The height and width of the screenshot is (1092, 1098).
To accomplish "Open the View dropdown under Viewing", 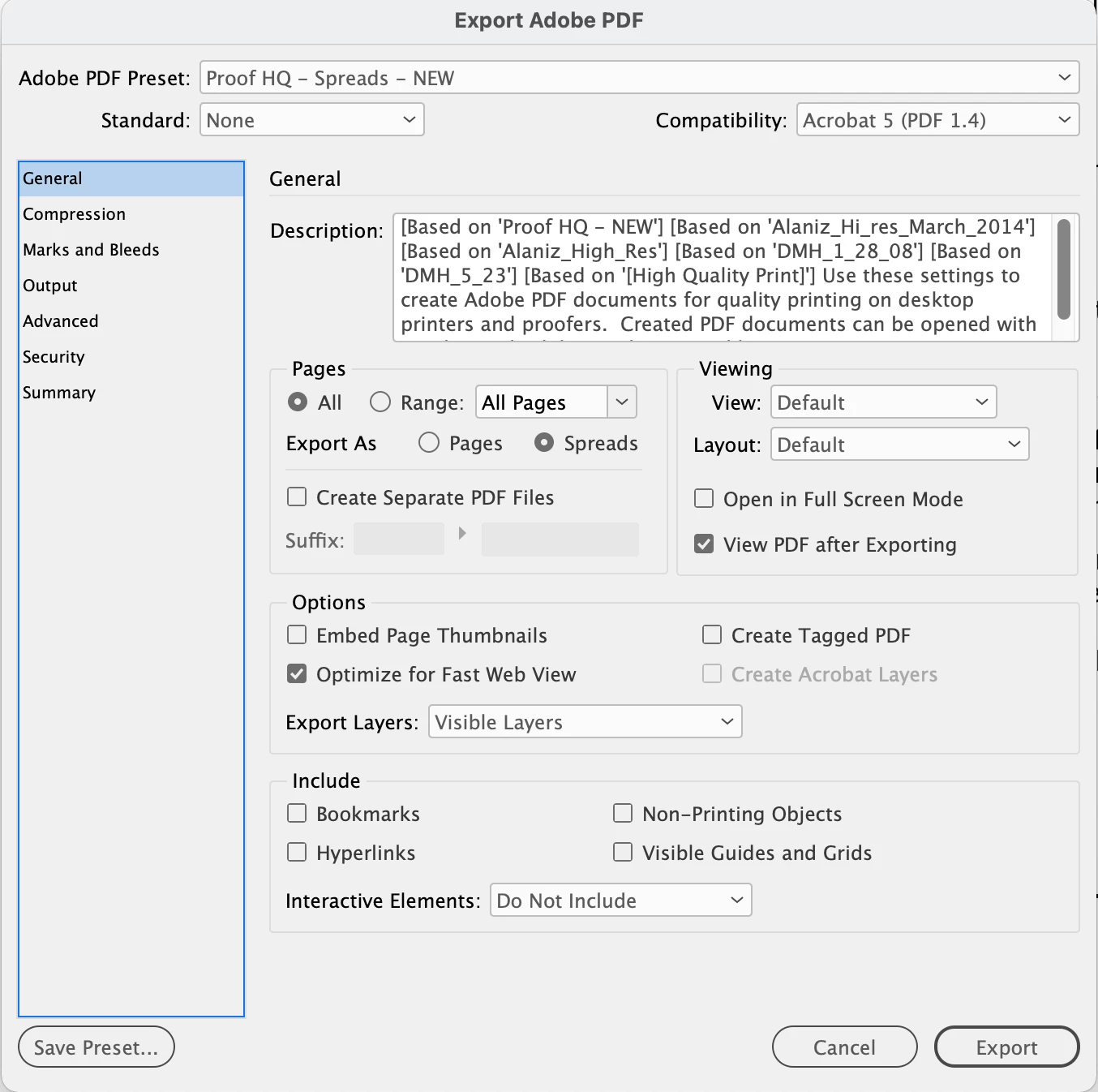I will [883, 402].
